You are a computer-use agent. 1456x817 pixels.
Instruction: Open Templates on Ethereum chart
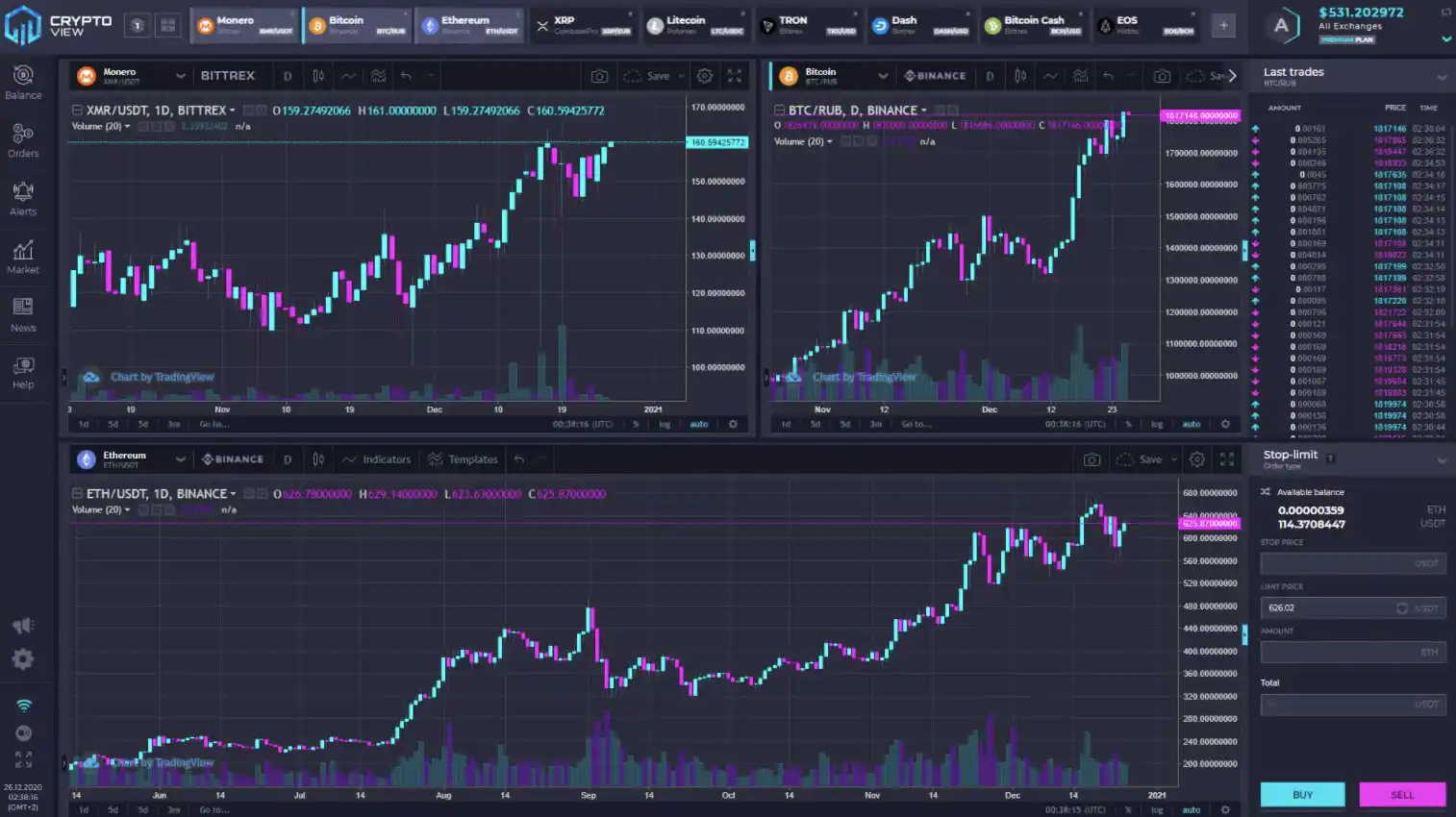point(464,459)
